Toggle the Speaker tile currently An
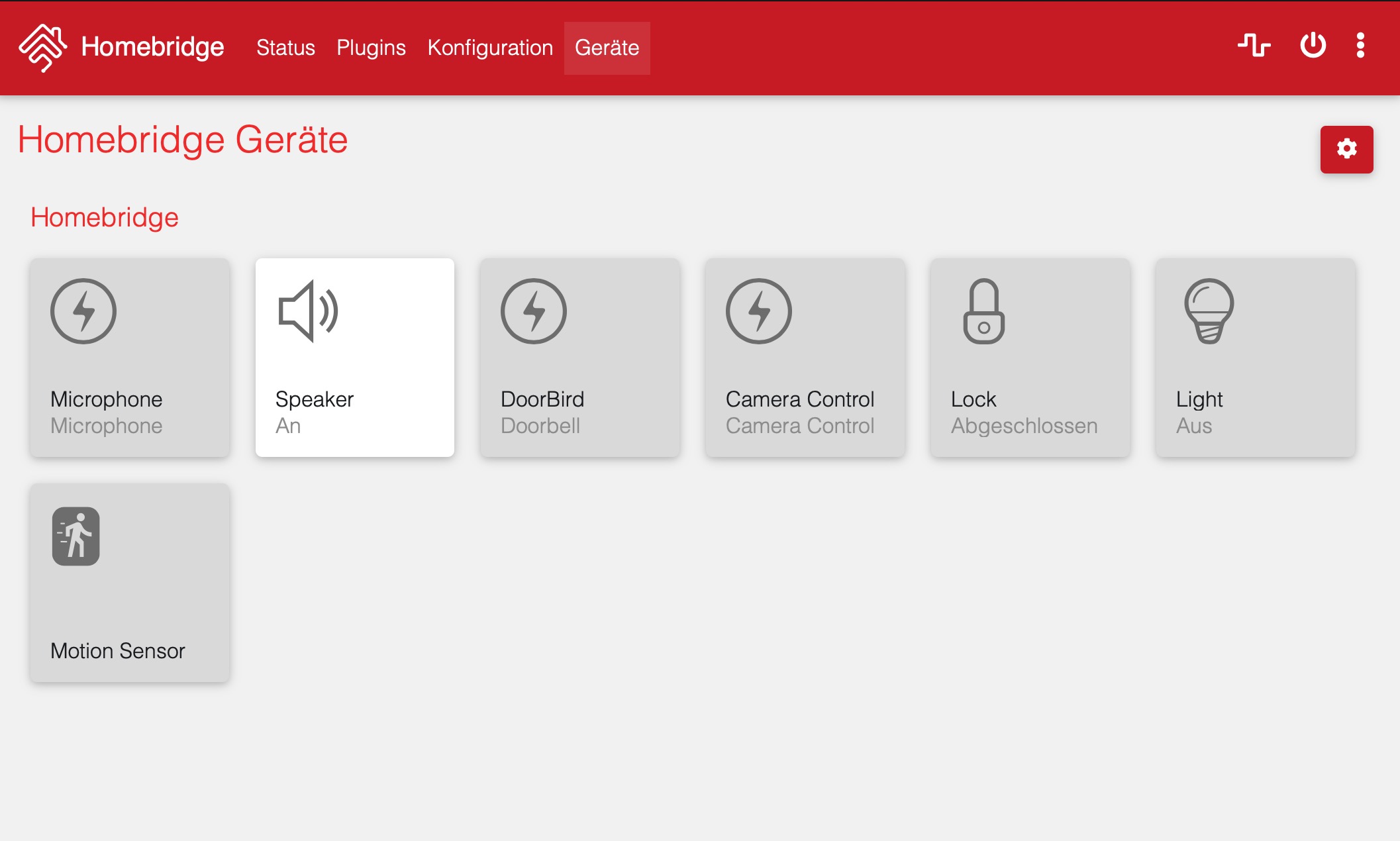The width and height of the screenshot is (1400, 841). (355, 358)
